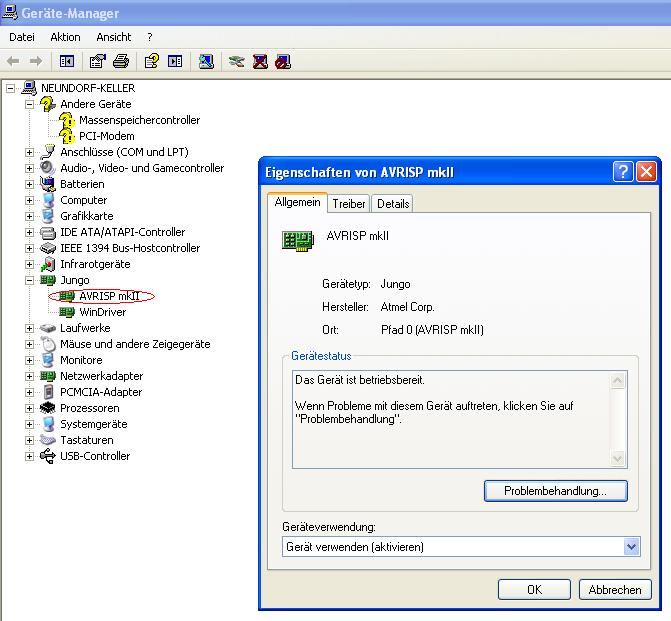Click the USB-Controller icon
The width and height of the screenshot is (671, 621).
48,456
